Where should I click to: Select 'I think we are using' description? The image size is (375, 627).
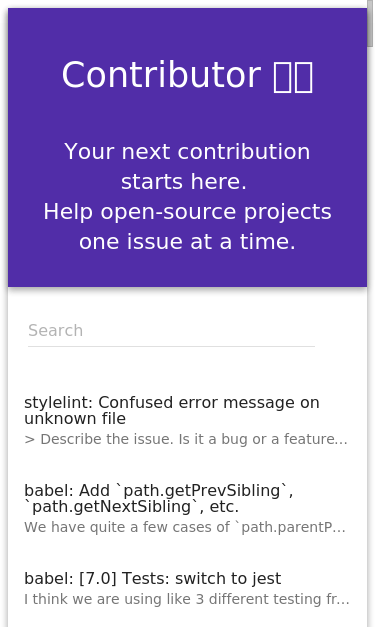[x=187, y=599]
